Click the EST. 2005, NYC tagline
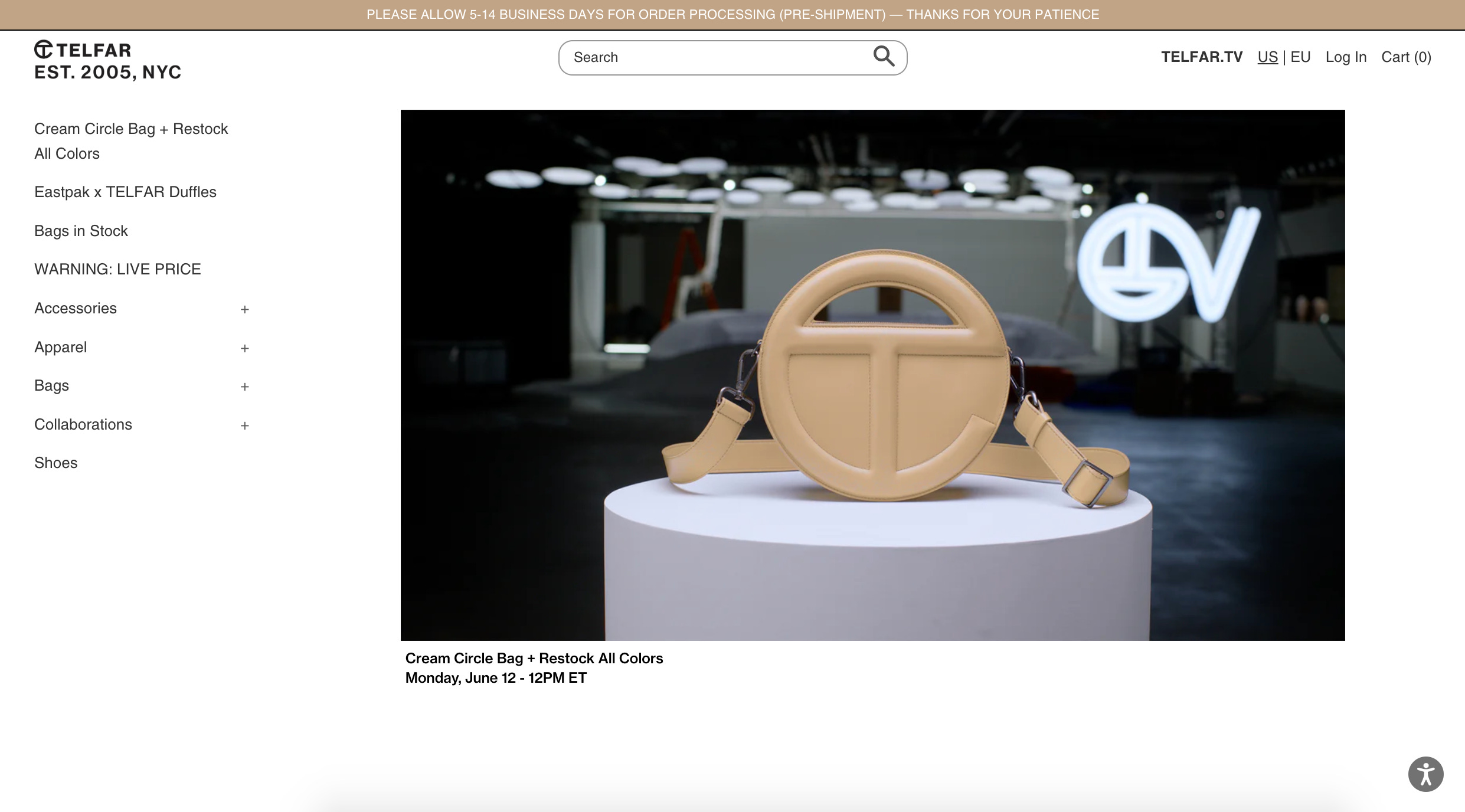This screenshot has height=812, width=1465. point(107,72)
